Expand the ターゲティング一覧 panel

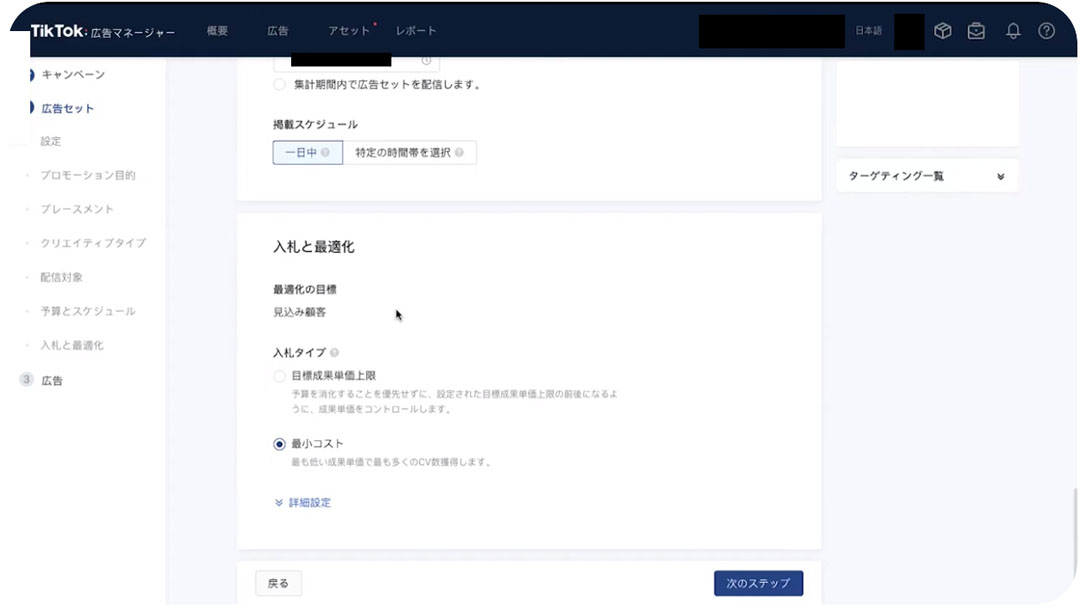(x=1000, y=175)
